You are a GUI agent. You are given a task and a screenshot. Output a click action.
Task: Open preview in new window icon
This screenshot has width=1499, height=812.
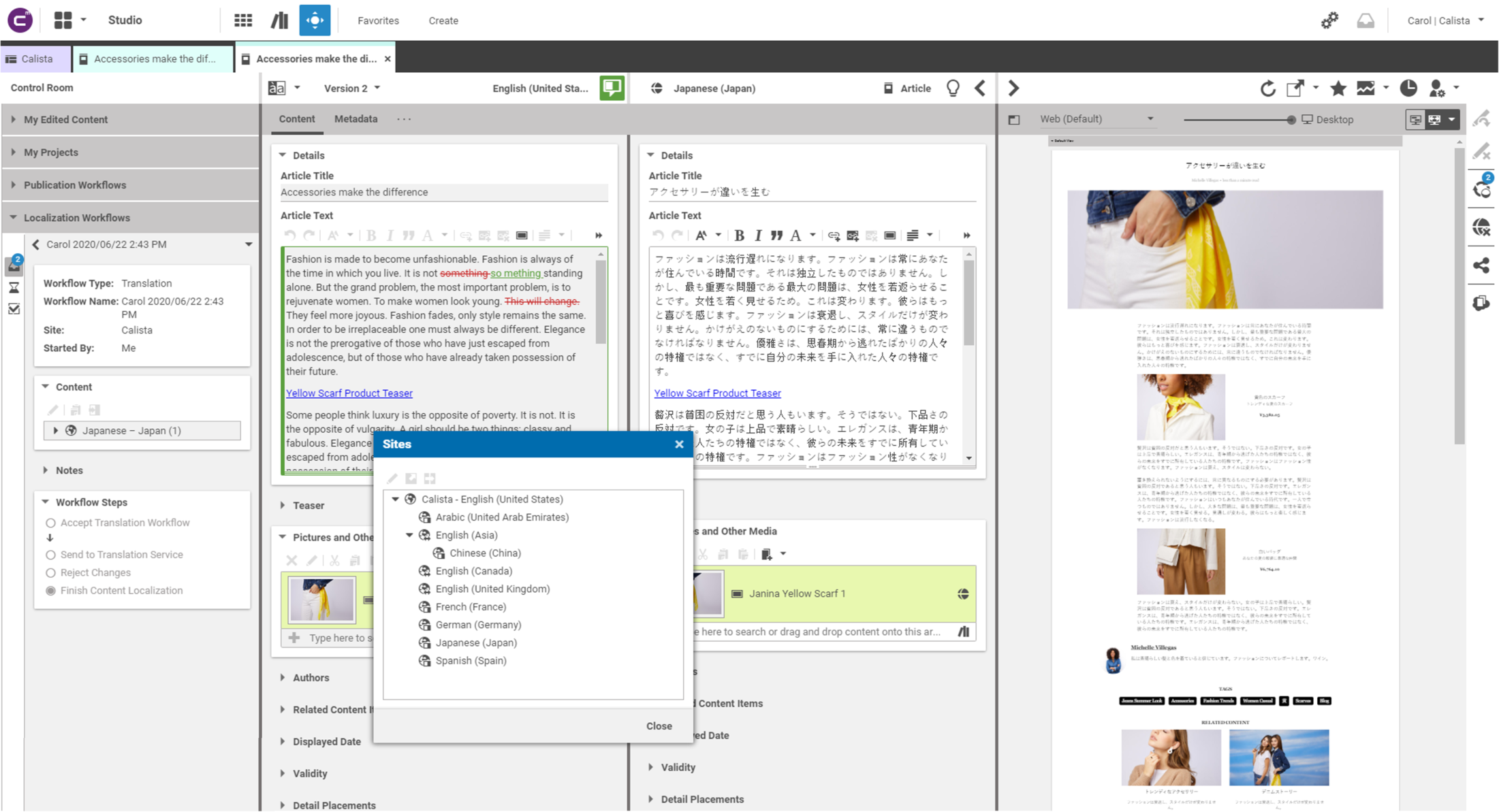point(1295,88)
